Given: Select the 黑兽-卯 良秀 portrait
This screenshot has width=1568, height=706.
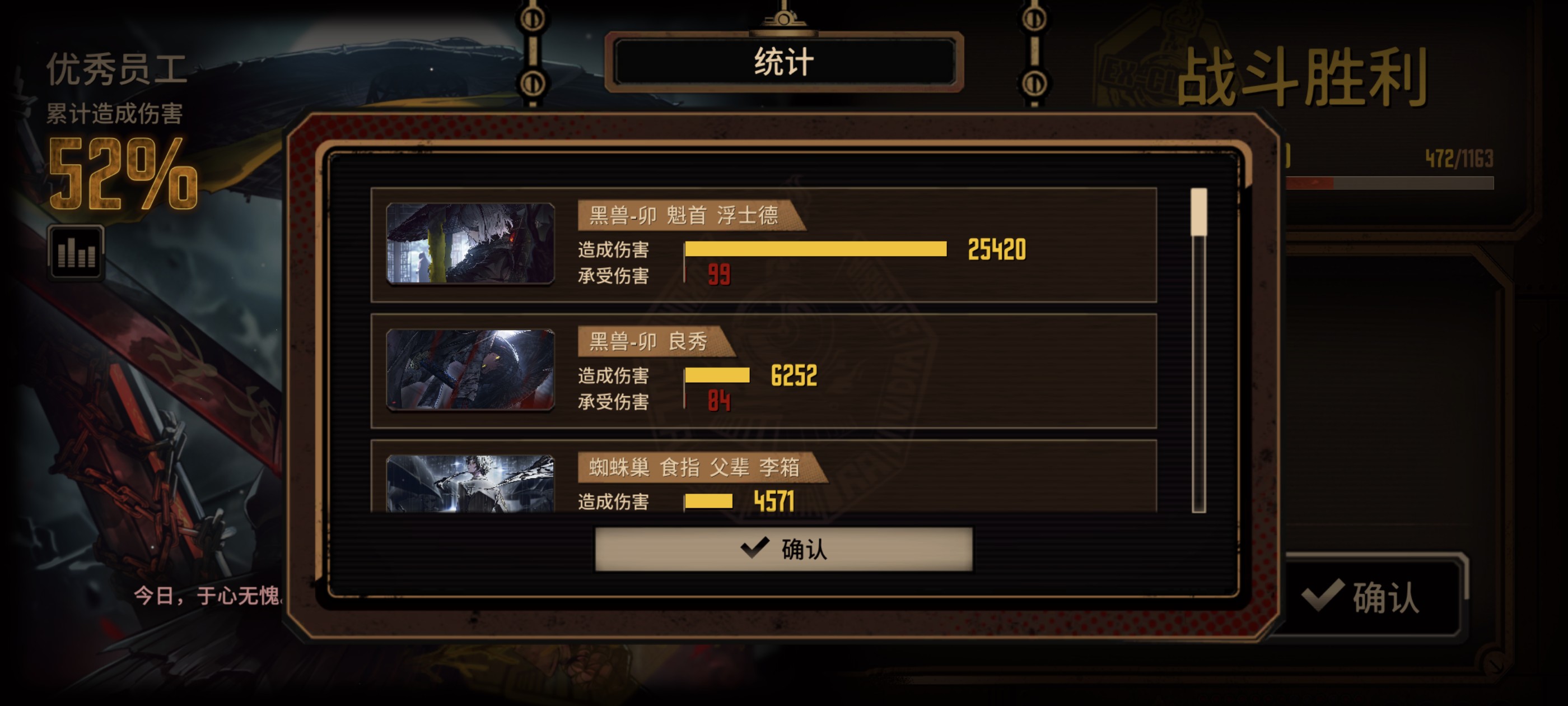Looking at the screenshot, I should click(x=470, y=370).
